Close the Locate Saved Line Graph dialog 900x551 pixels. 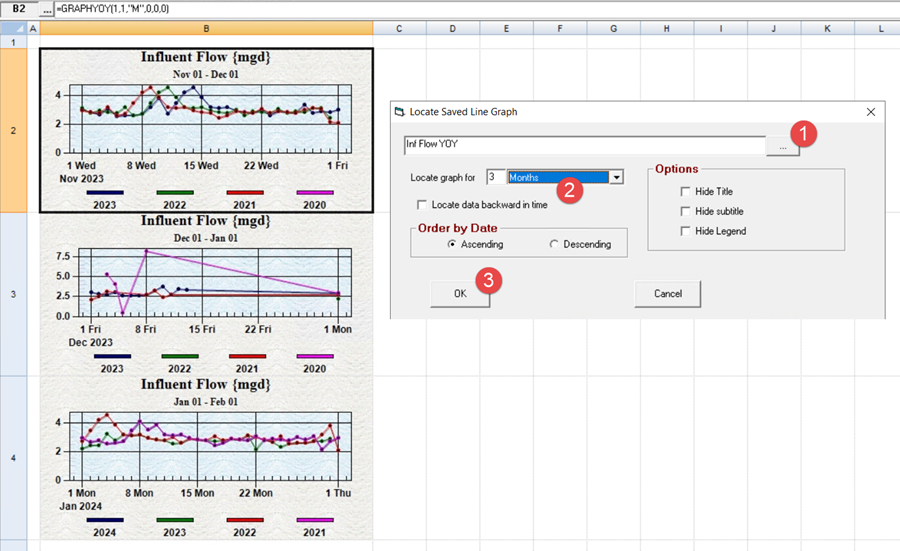click(870, 112)
